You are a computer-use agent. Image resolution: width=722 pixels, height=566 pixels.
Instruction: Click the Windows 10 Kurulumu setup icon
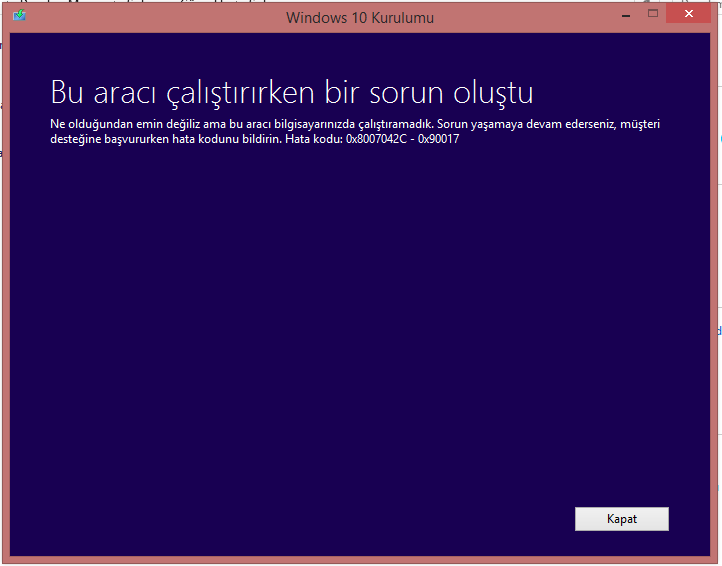point(19,15)
